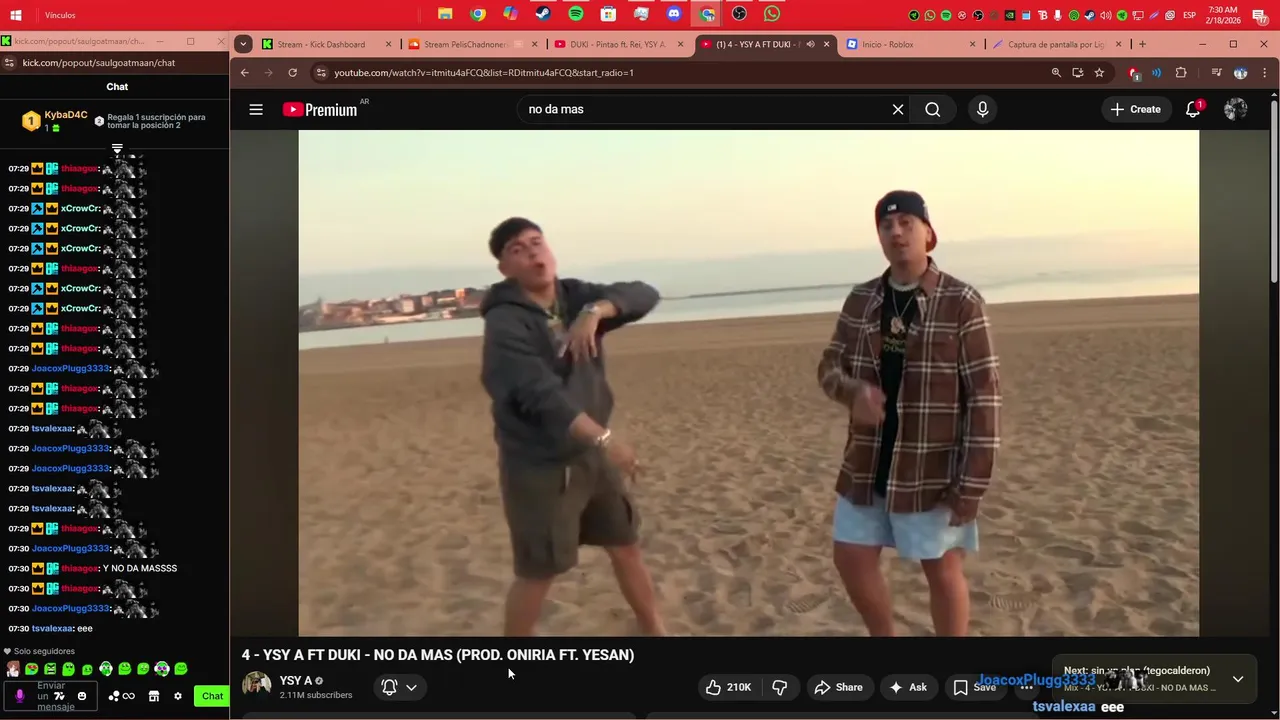1280x720 pixels.
Task: Go back in the browser
Action: (x=245, y=73)
